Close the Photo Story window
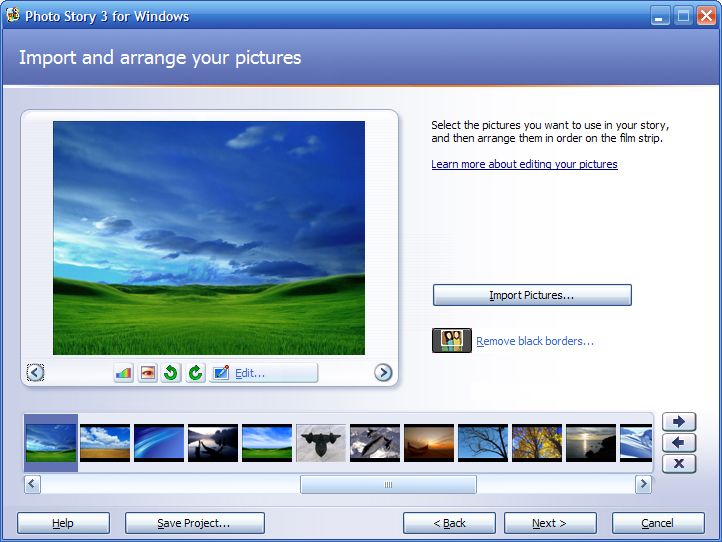Viewport: 722px width, 542px height. pos(706,16)
